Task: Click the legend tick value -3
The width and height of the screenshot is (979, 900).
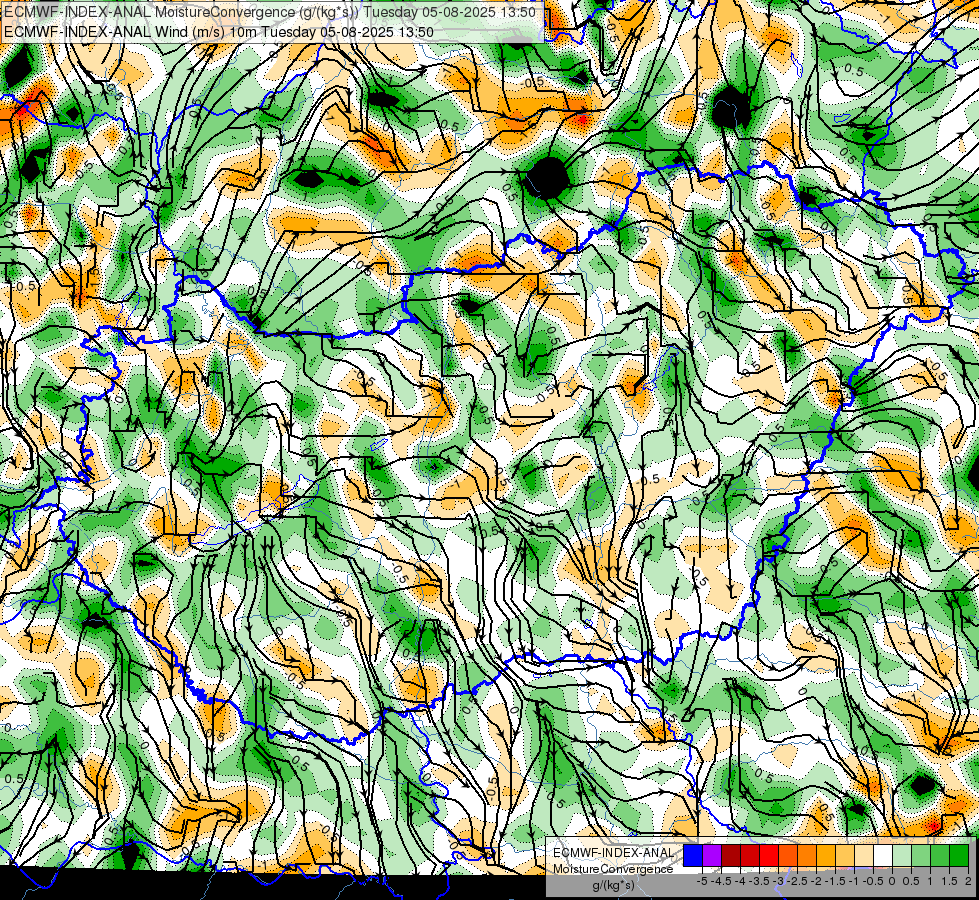Action: click(x=779, y=881)
